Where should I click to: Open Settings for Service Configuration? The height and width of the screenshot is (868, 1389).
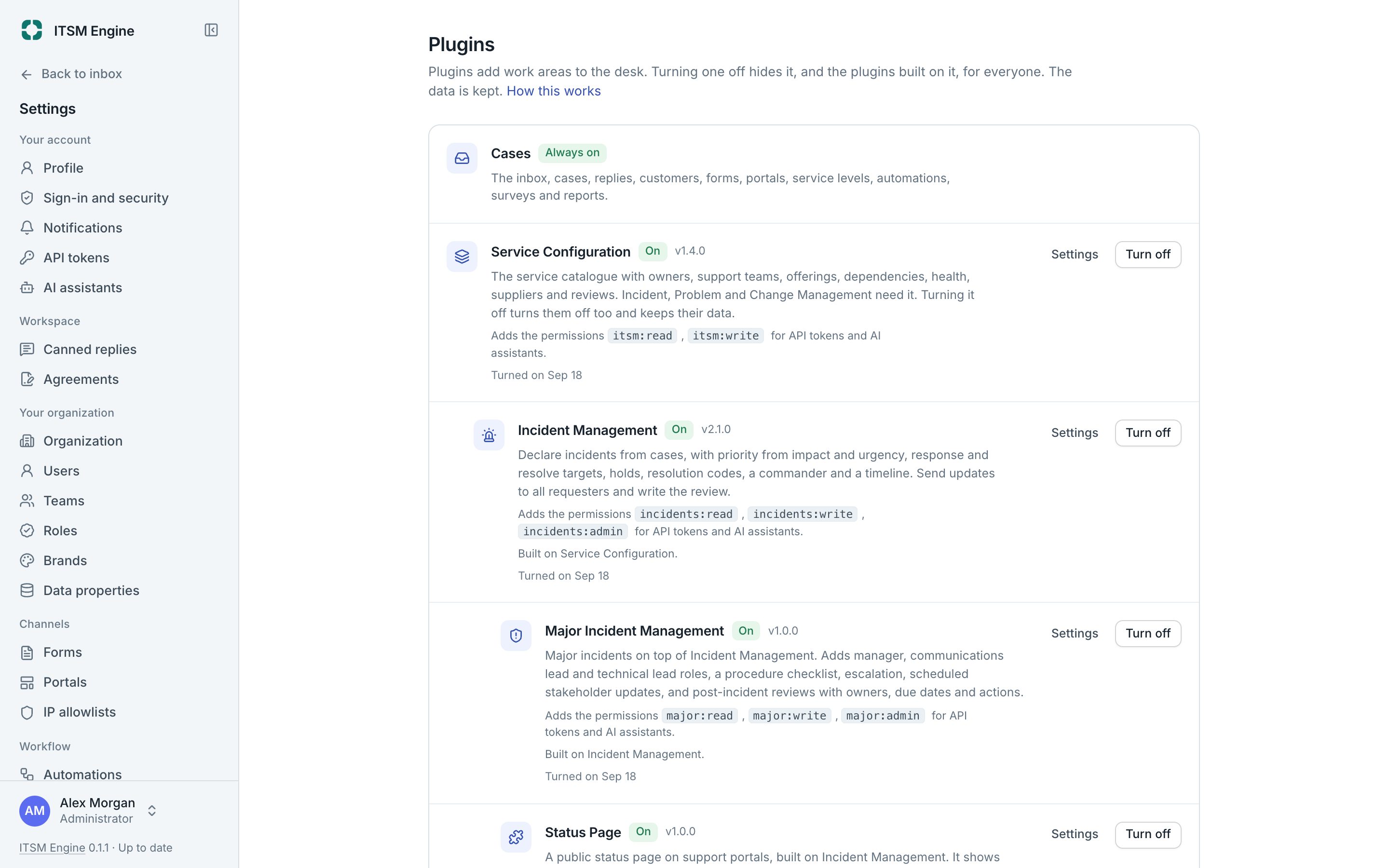click(1075, 254)
